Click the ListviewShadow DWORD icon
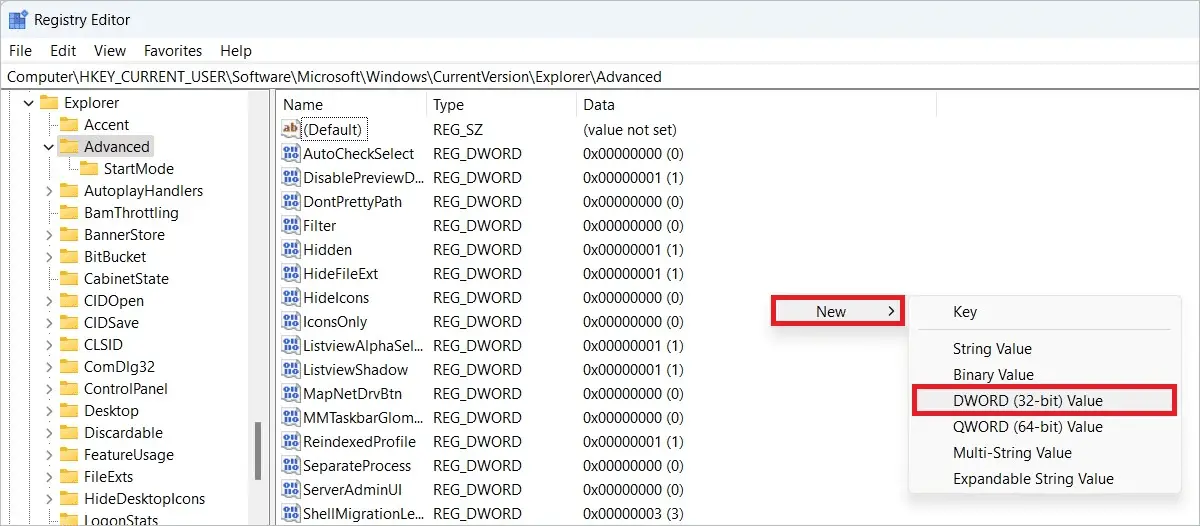 [x=291, y=369]
